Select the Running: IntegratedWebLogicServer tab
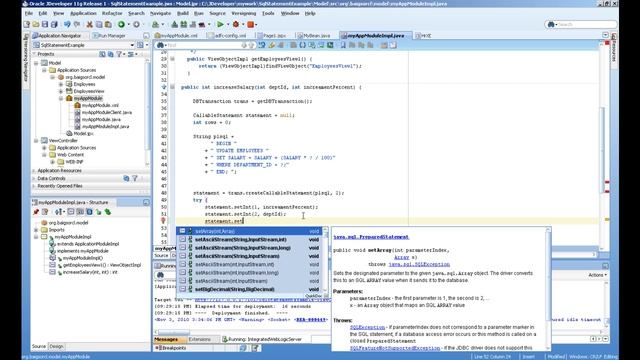This screenshot has height=360, width=640. click(x=262, y=339)
